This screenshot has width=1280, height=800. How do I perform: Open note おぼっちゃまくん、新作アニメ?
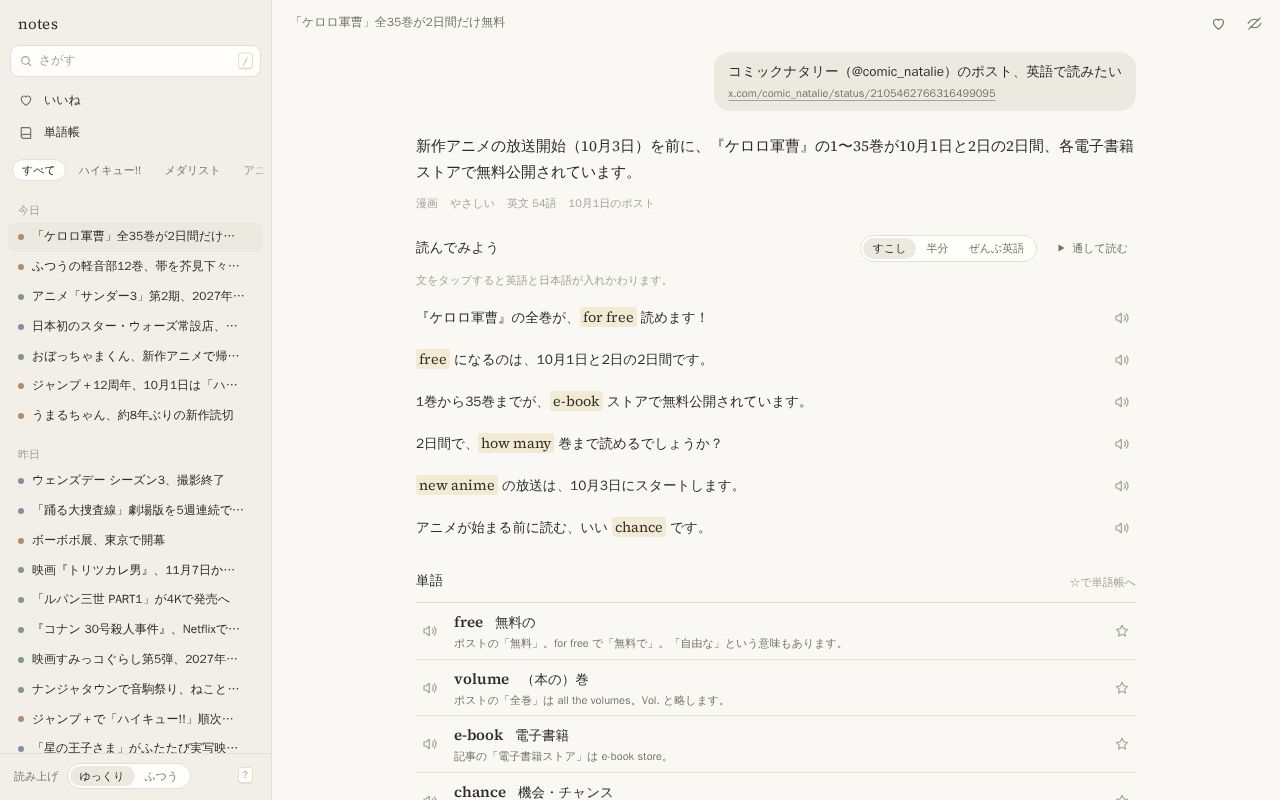click(x=135, y=356)
